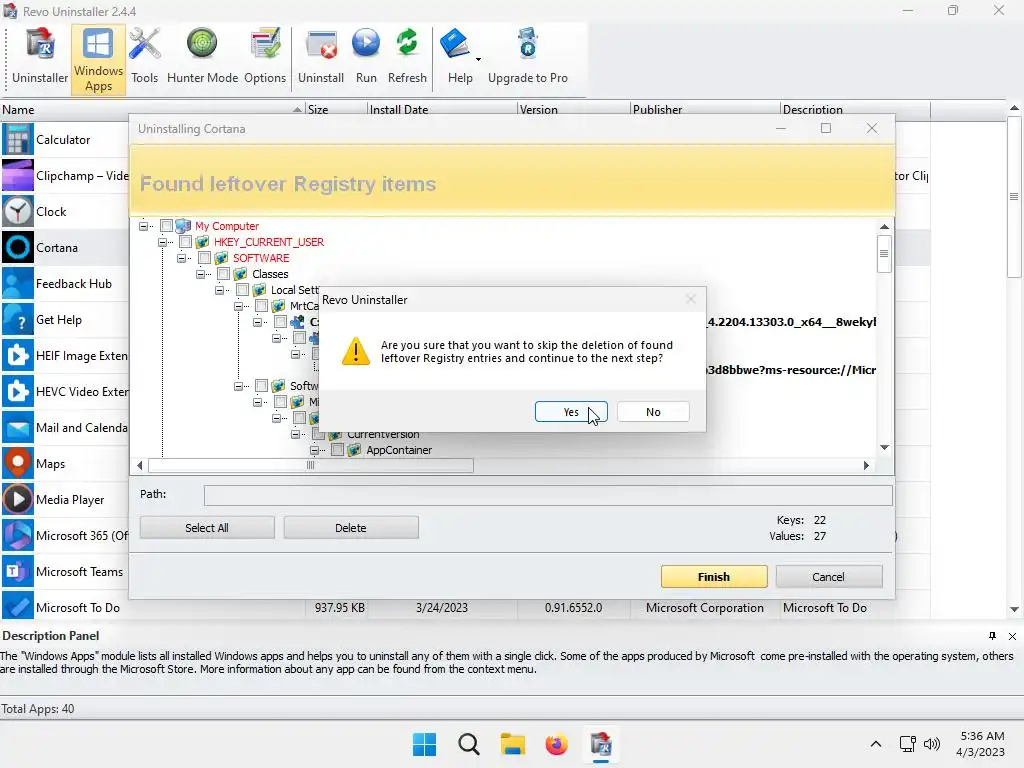Open taskbar Search
Image resolution: width=1024 pixels, height=768 pixels.
(x=469, y=744)
